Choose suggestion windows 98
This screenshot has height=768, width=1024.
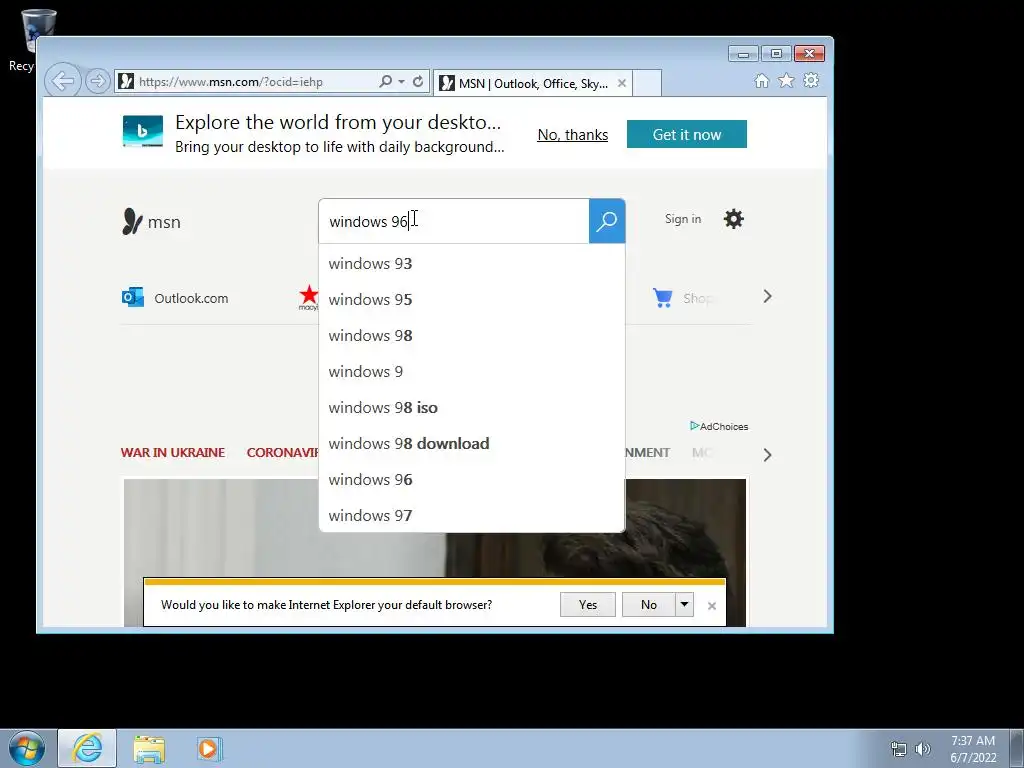[x=472, y=335]
